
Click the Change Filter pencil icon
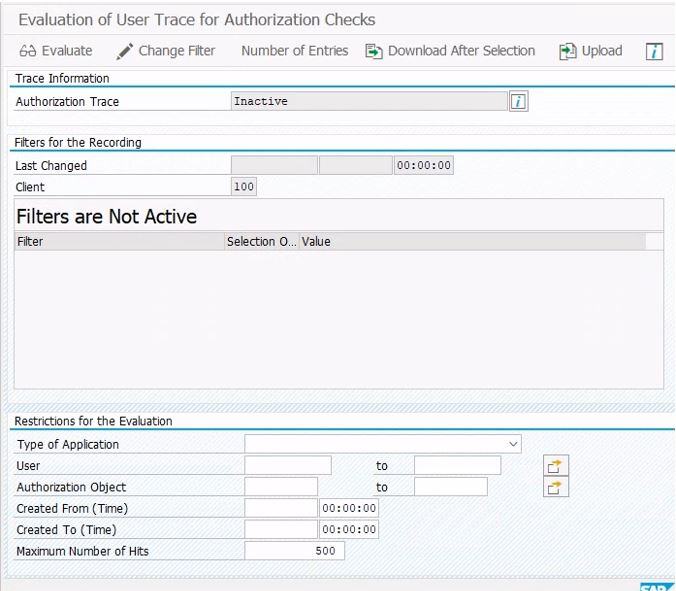pos(125,51)
